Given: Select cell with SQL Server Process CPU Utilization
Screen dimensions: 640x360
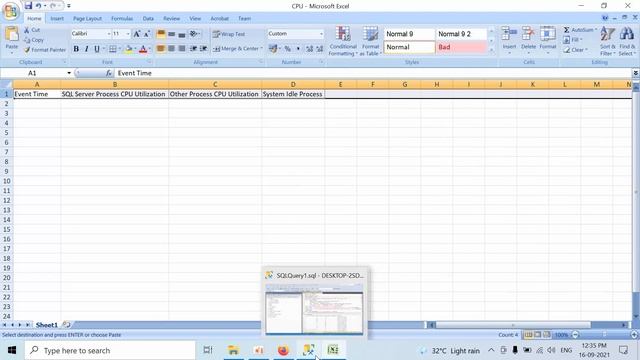Looking at the screenshot, I should [114, 94].
